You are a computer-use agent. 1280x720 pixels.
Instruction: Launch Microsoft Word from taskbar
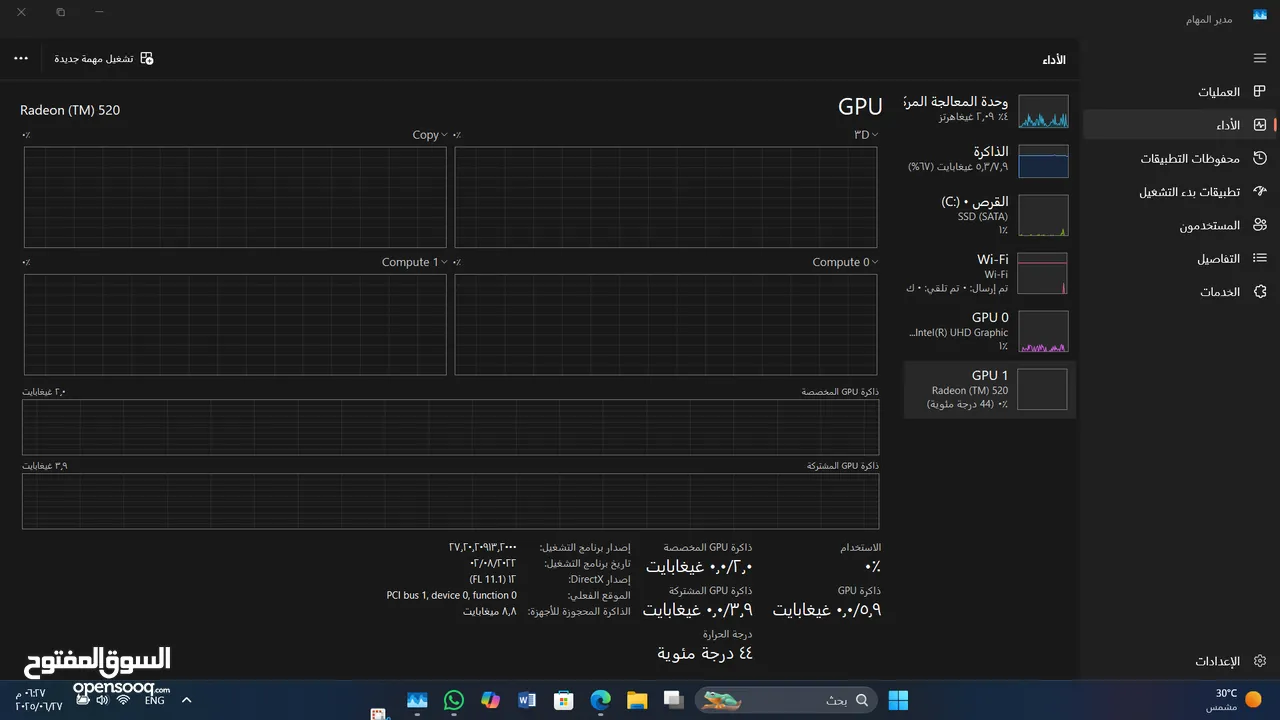(527, 700)
